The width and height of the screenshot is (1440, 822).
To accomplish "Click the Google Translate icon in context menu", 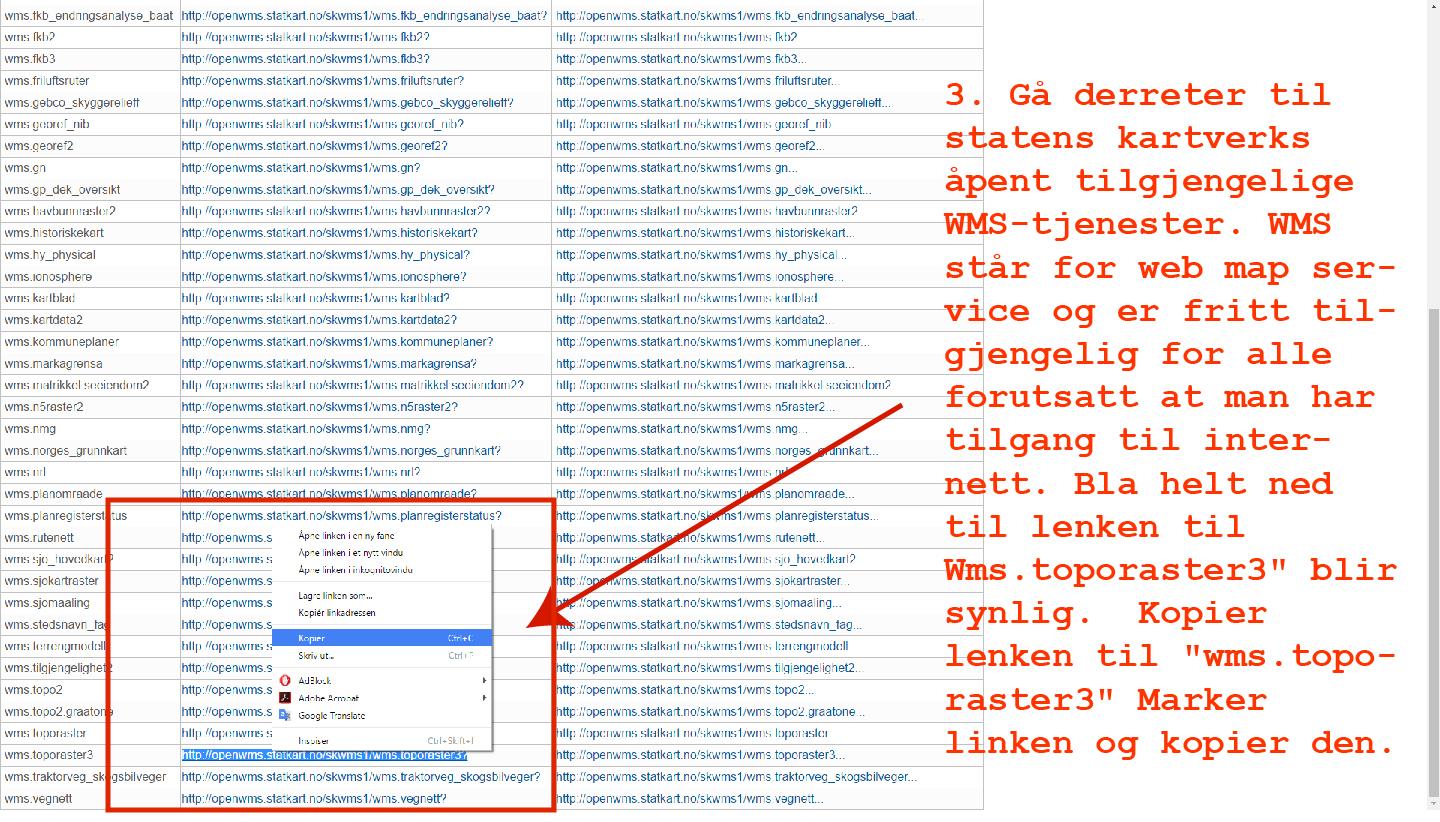I will 285,715.
